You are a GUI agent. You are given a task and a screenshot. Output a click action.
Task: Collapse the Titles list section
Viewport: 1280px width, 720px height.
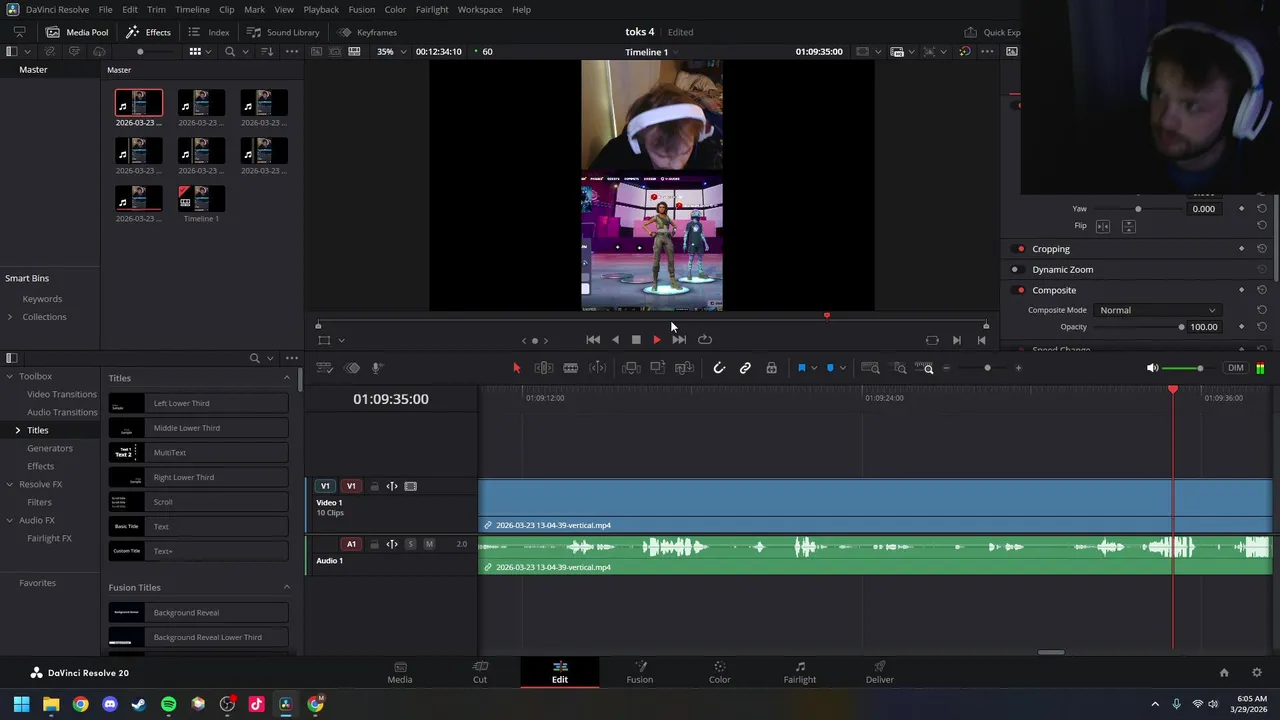coord(287,378)
